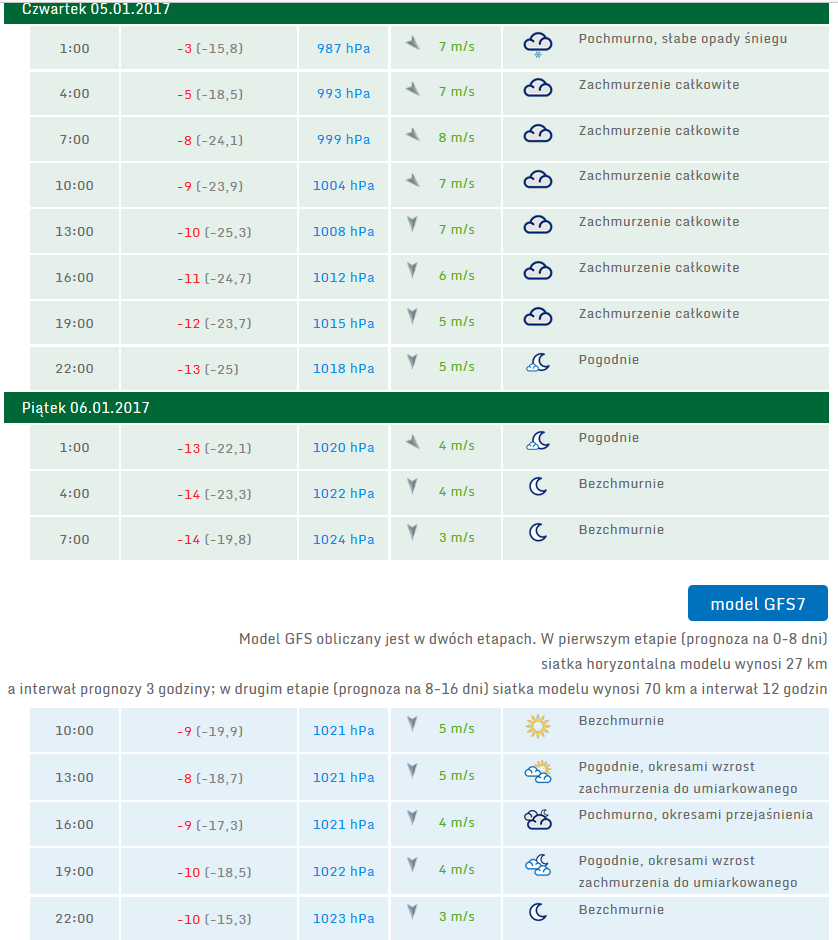Select the cloud icon in the 1004 hPa row
Screen dimensions: 838x940
[538, 180]
